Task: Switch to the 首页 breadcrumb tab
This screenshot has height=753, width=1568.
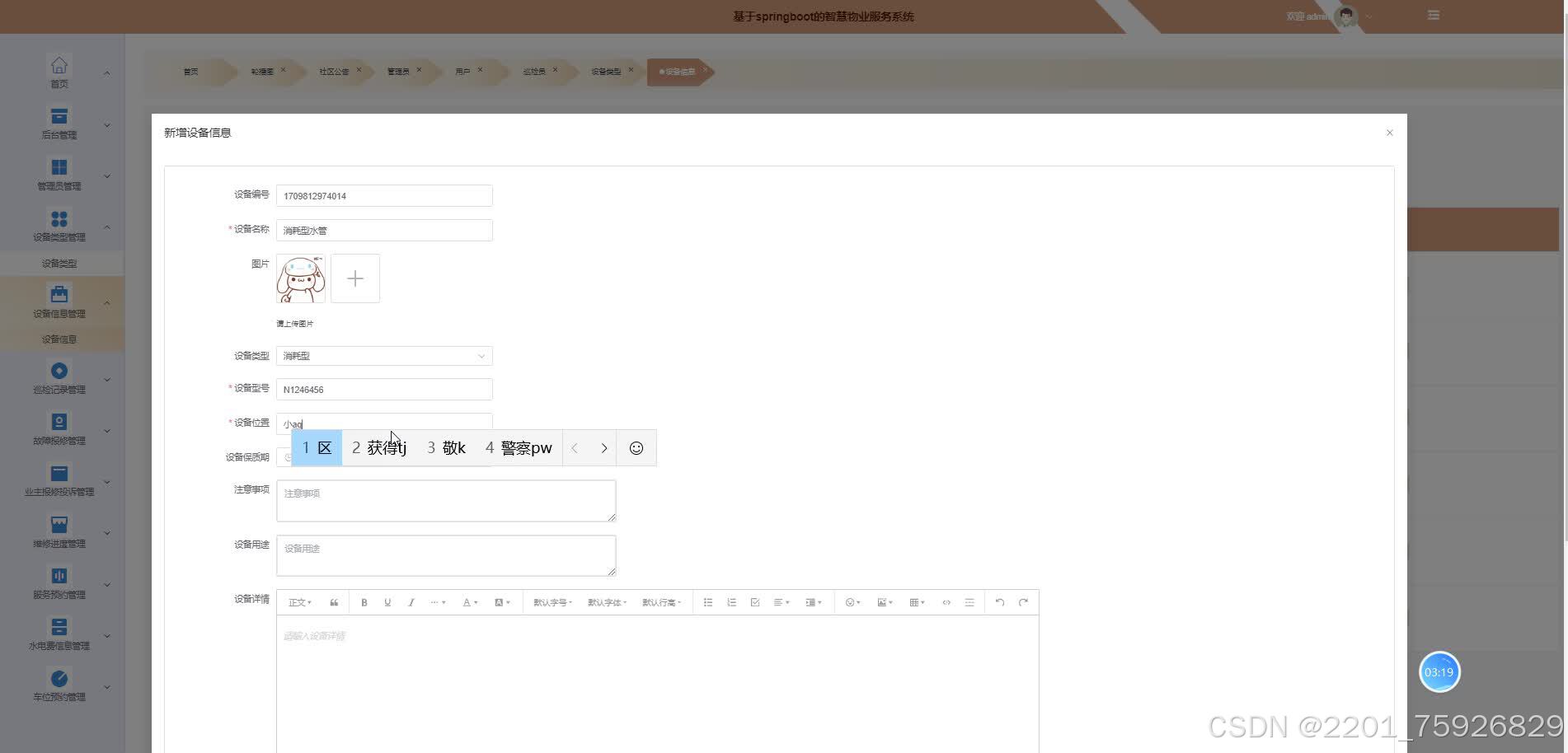Action: click(190, 72)
